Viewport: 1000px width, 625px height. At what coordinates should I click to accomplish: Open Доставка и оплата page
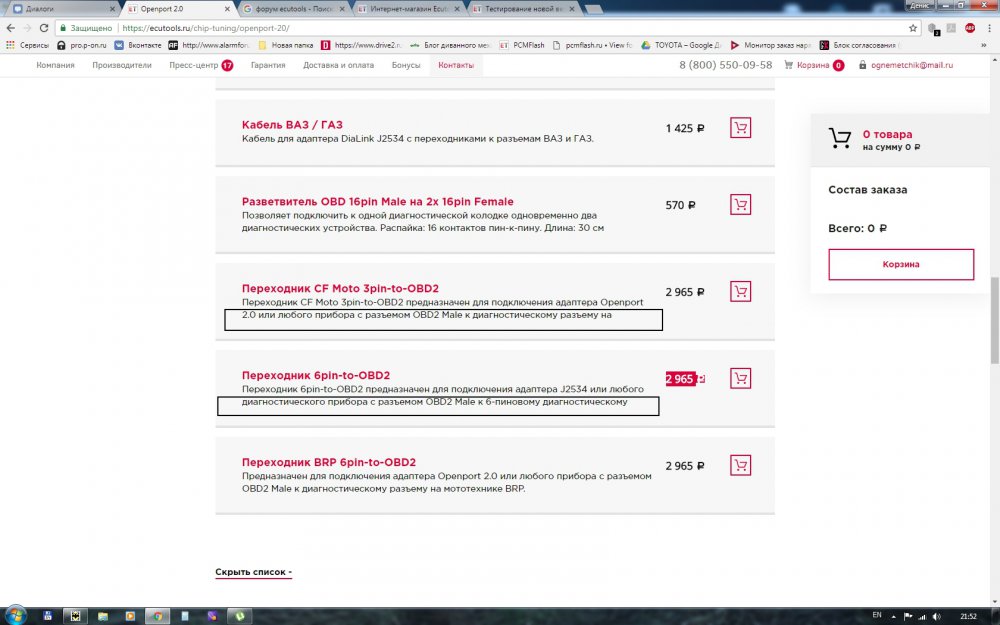338,65
